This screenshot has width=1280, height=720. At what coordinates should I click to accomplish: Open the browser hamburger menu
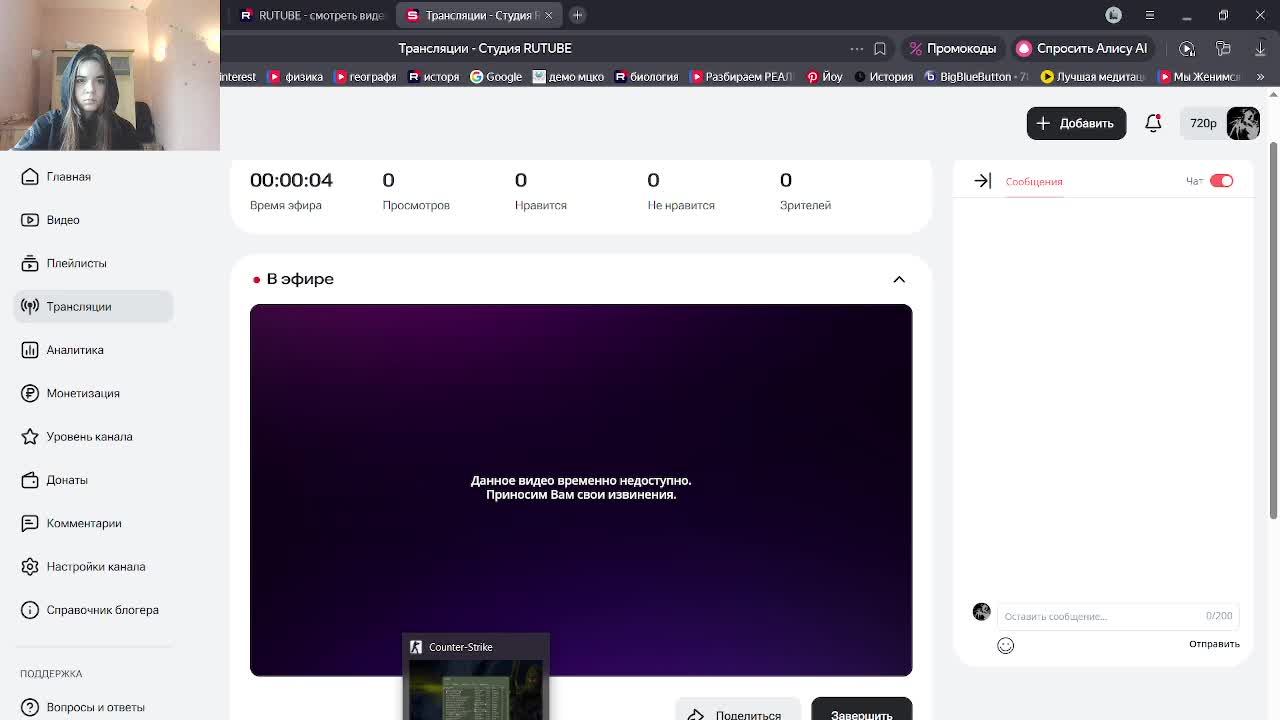1150,15
